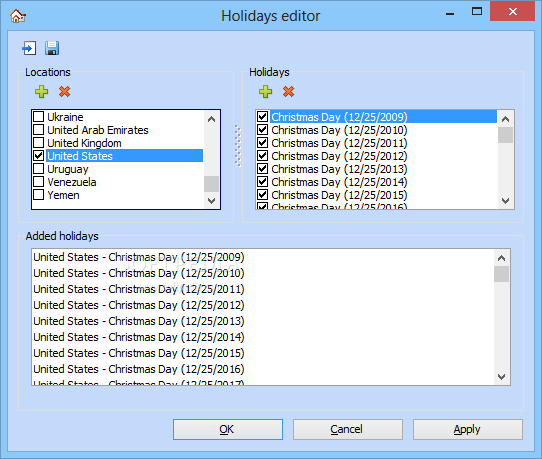Add a new holiday with green plus
The width and height of the screenshot is (542, 459).
point(265,92)
